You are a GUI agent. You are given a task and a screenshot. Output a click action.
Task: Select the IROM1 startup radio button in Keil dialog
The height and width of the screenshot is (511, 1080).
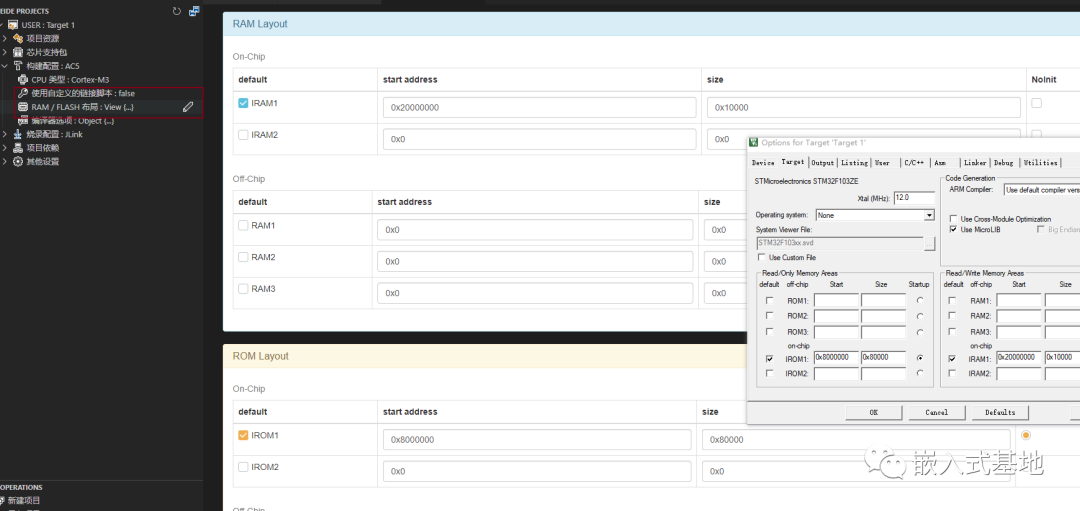click(x=919, y=357)
